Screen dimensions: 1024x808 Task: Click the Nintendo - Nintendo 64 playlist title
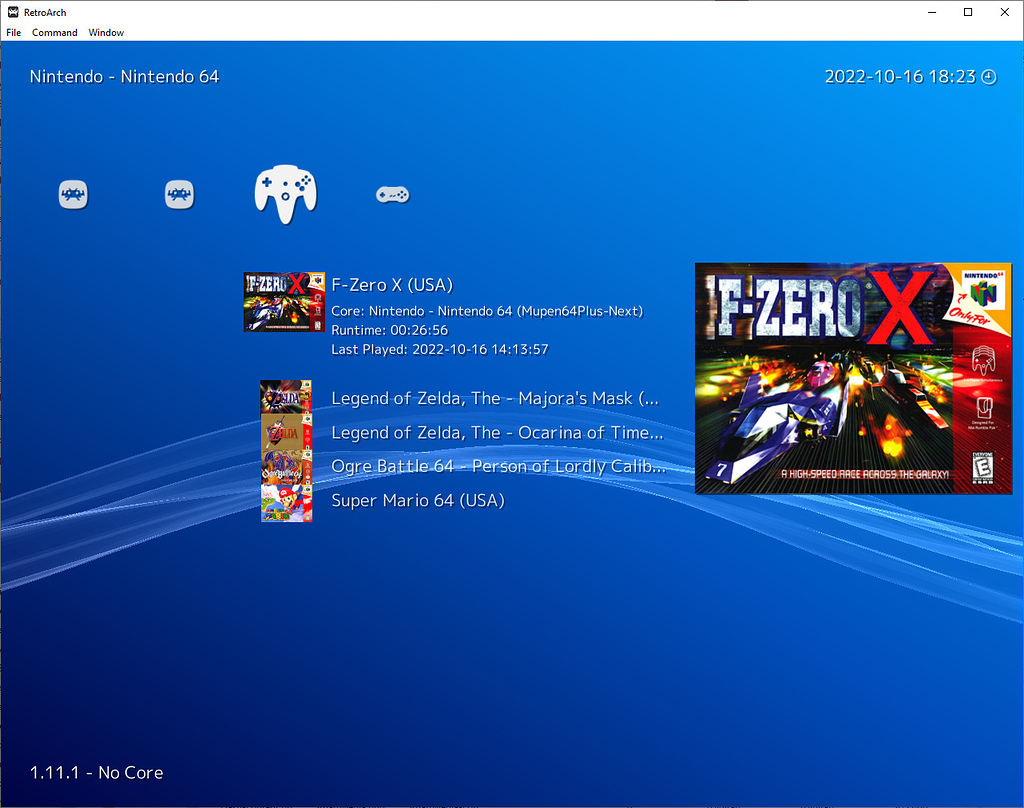[124, 76]
